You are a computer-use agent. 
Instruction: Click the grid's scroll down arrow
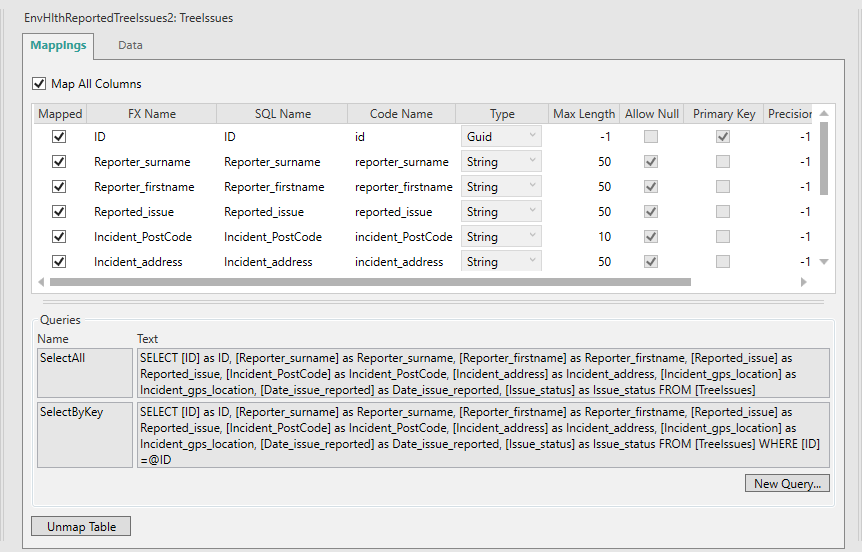pyautogui.click(x=824, y=262)
